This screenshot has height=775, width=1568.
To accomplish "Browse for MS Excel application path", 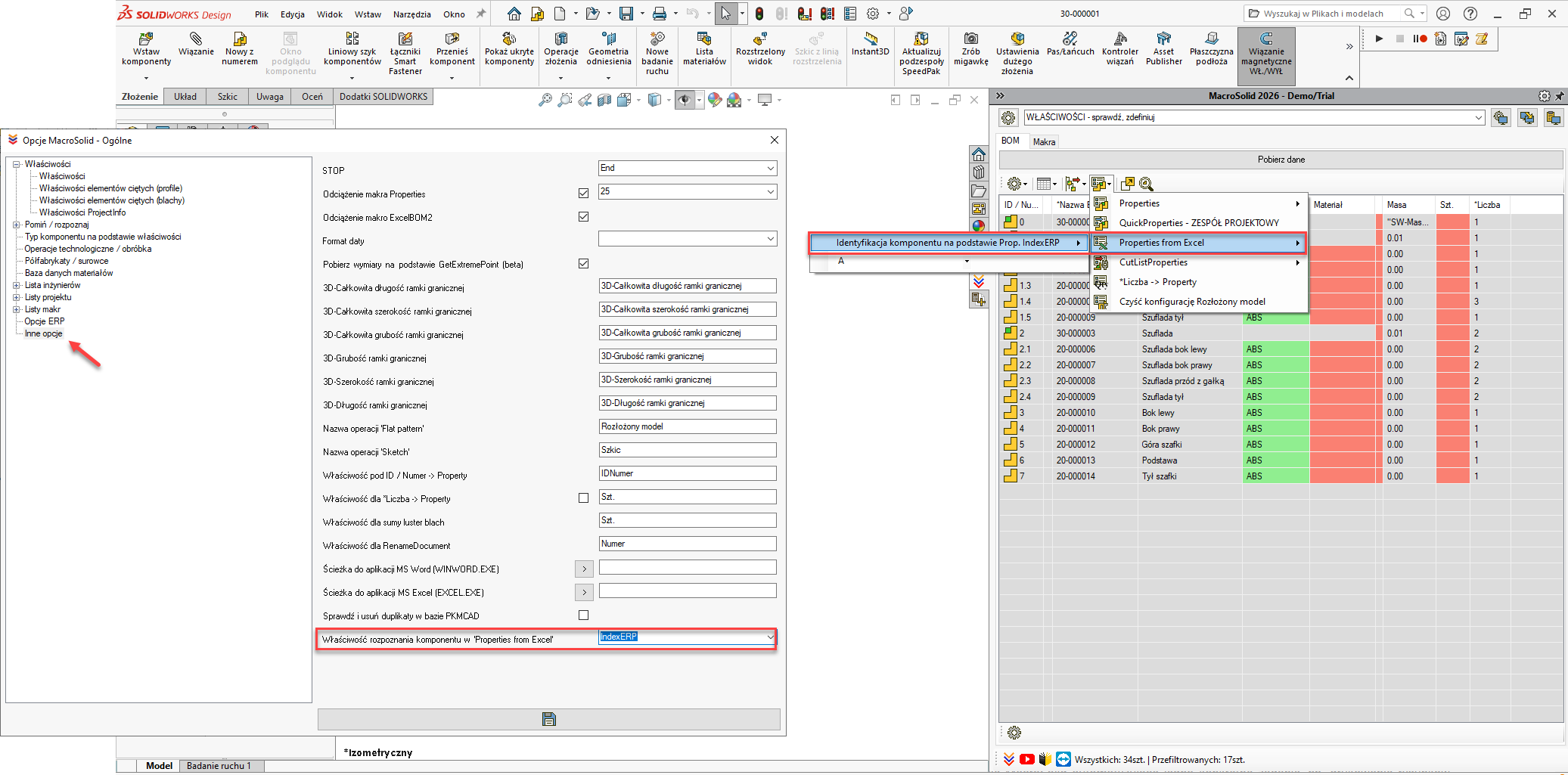I will coord(584,591).
